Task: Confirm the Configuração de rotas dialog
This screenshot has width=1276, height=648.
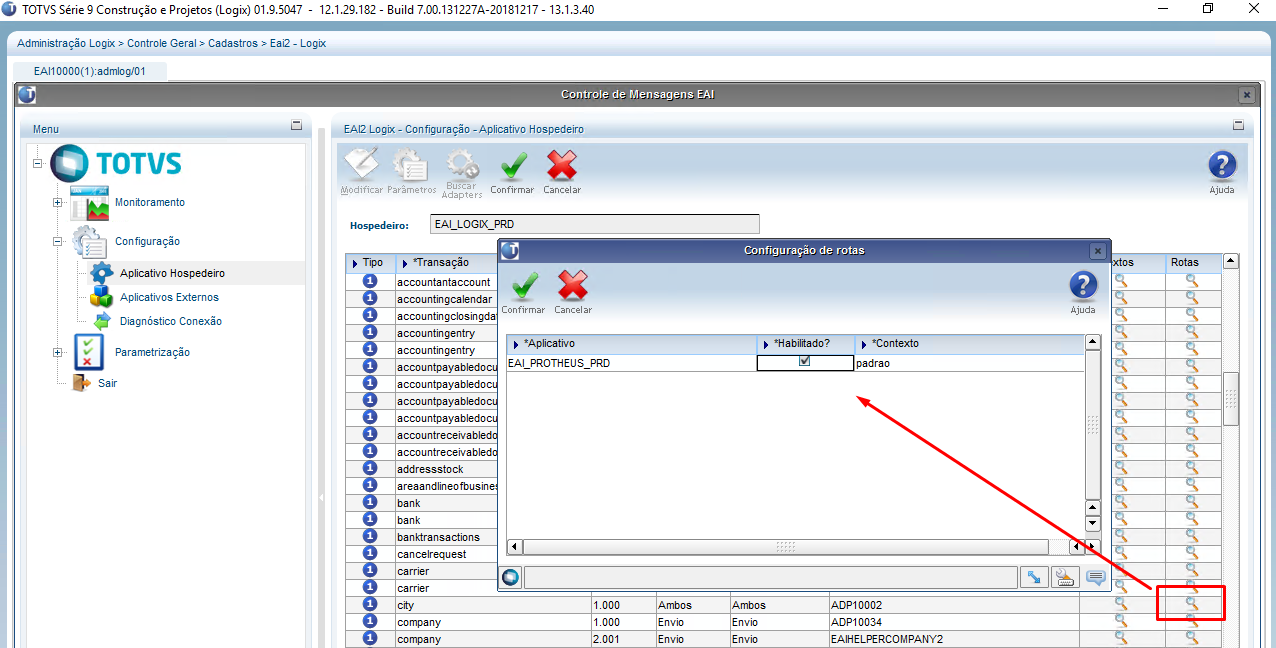Action: 522,292
